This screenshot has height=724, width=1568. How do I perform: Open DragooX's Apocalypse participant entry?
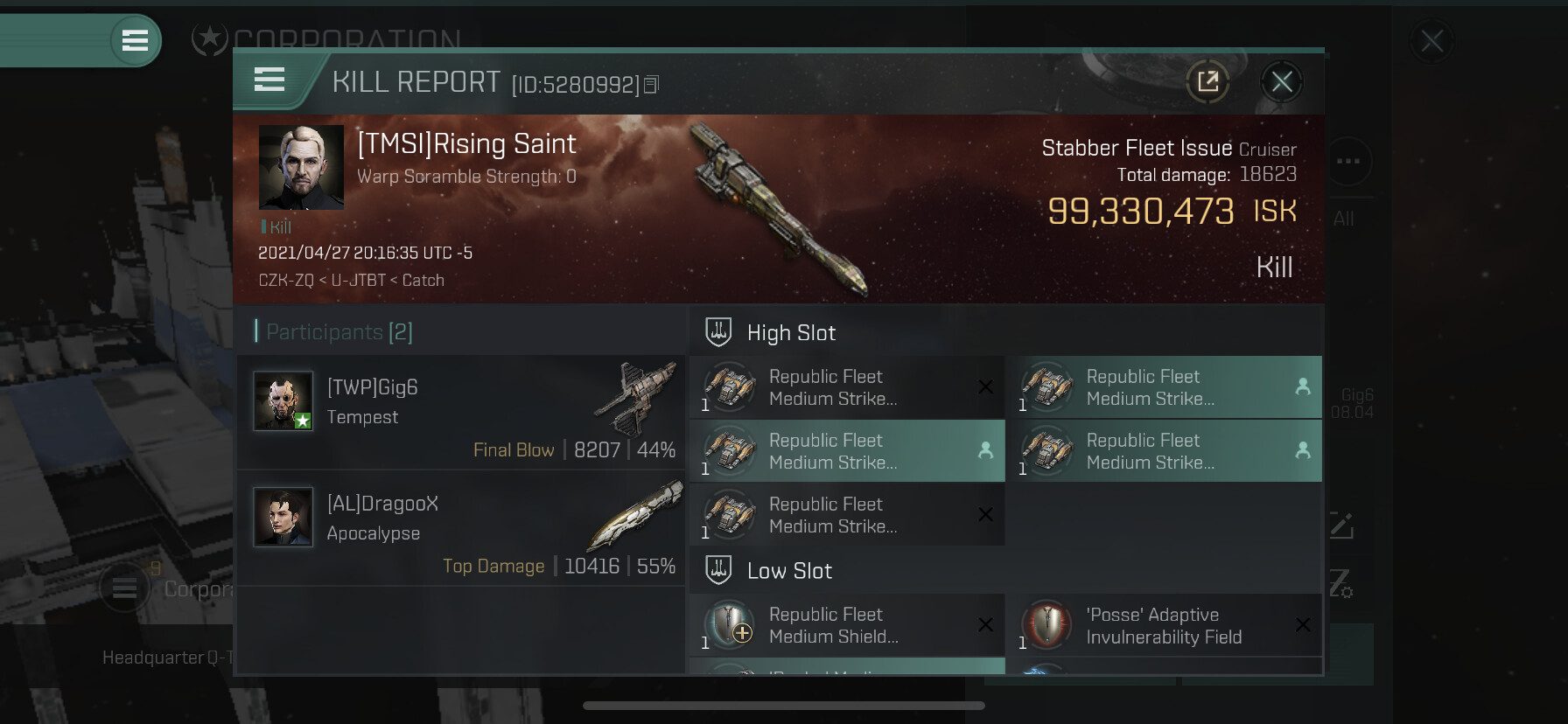[x=461, y=528]
